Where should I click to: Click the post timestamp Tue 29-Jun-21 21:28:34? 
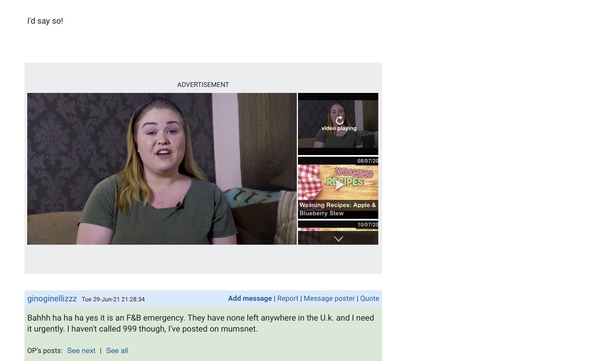click(113, 299)
